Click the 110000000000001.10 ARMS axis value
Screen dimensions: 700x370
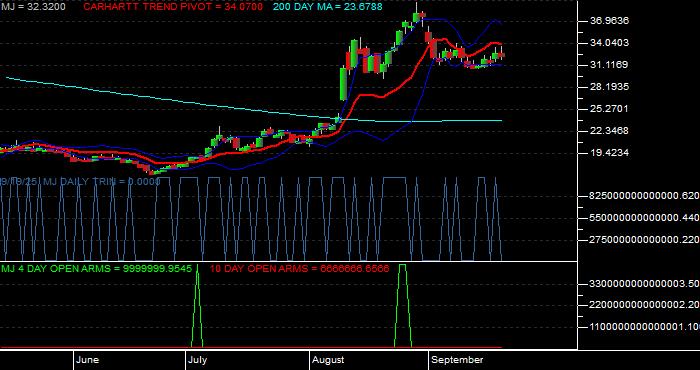point(644,327)
